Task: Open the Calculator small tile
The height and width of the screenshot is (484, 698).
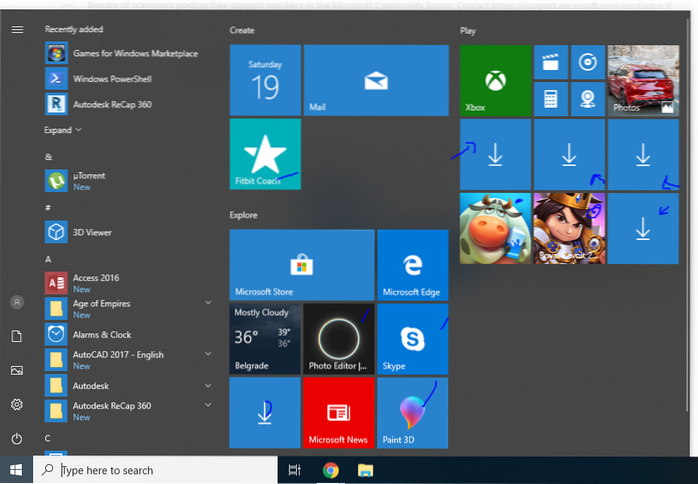Action: [x=549, y=98]
